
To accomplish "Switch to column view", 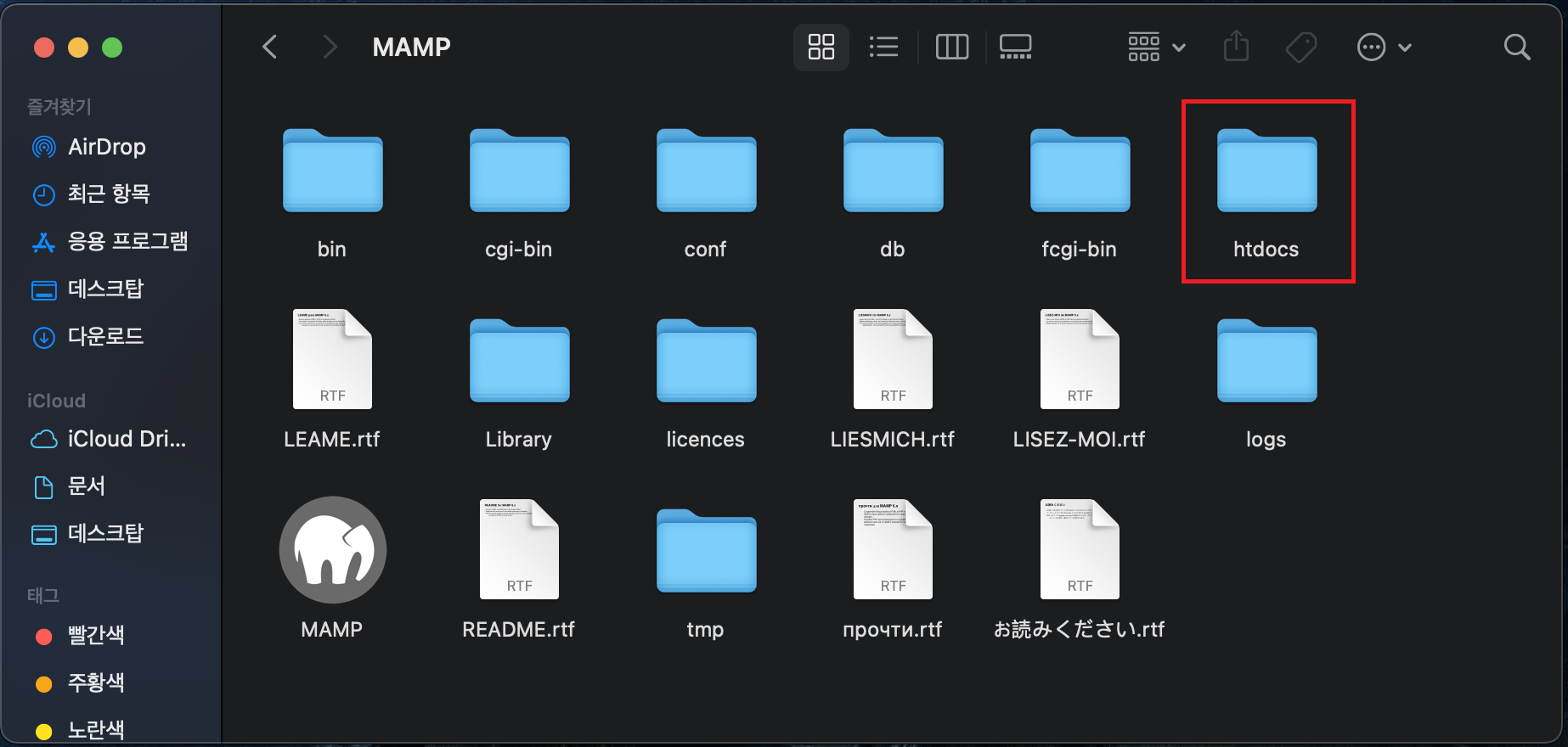I will [952, 47].
